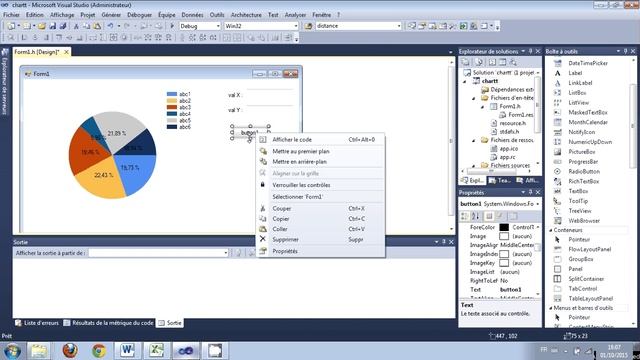Screen dimensions: 640x360
Task: Switch to 'Résultats de la métrique du code' tab
Action: [x=109, y=323]
